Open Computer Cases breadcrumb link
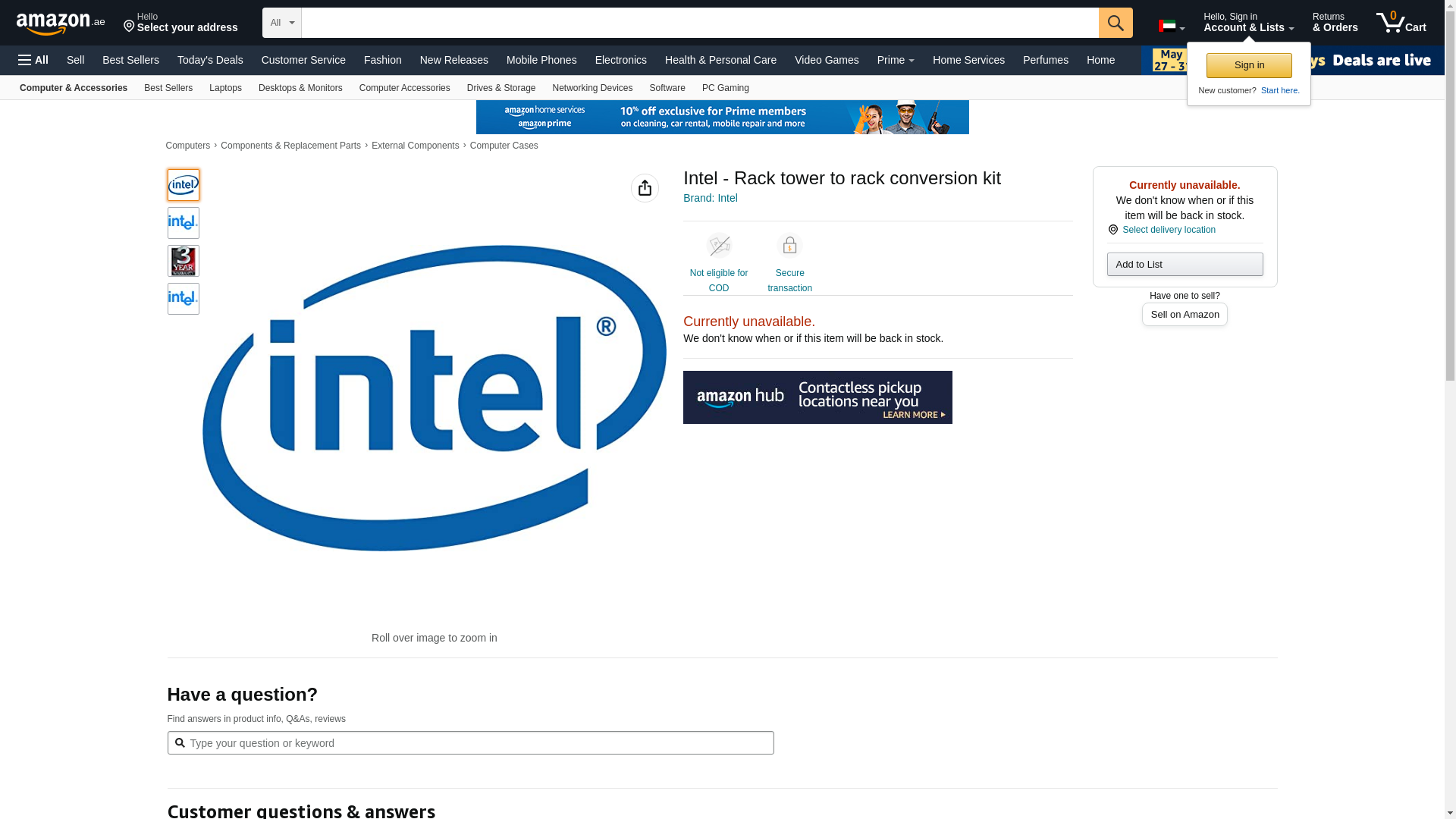This screenshot has width=1456, height=819. click(x=504, y=146)
